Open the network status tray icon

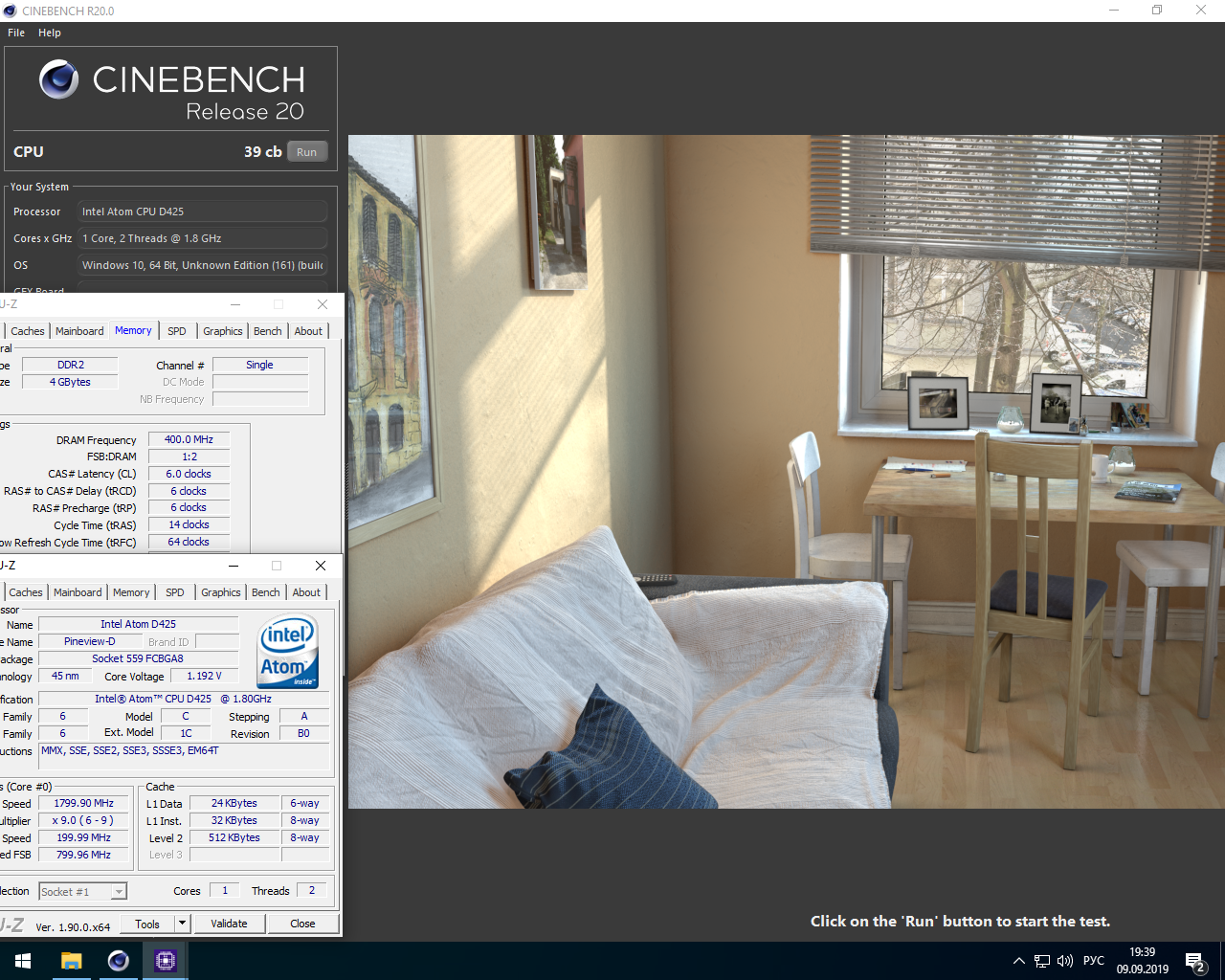pos(1042,961)
